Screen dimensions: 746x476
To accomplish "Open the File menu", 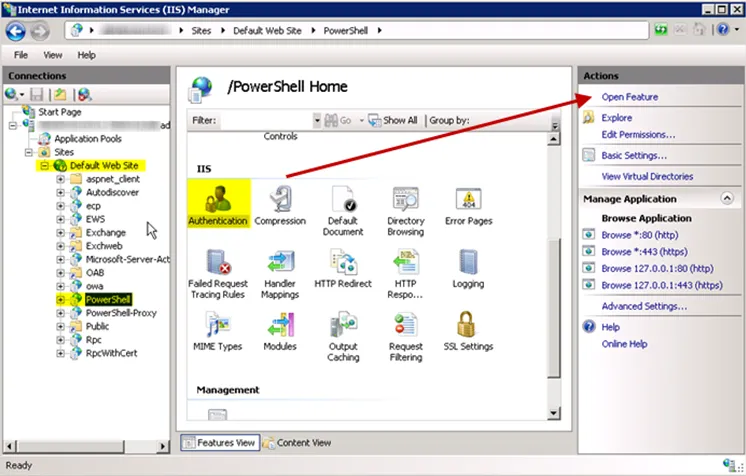I will tap(20, 55).
